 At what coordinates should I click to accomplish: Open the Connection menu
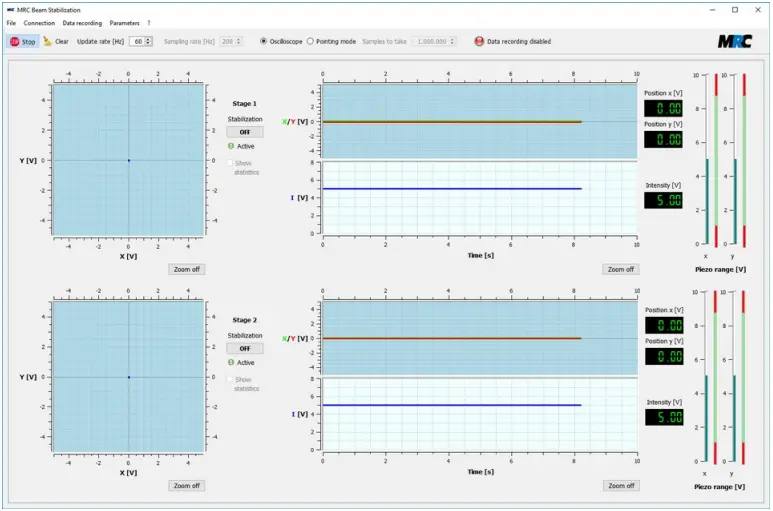[39, 22]
